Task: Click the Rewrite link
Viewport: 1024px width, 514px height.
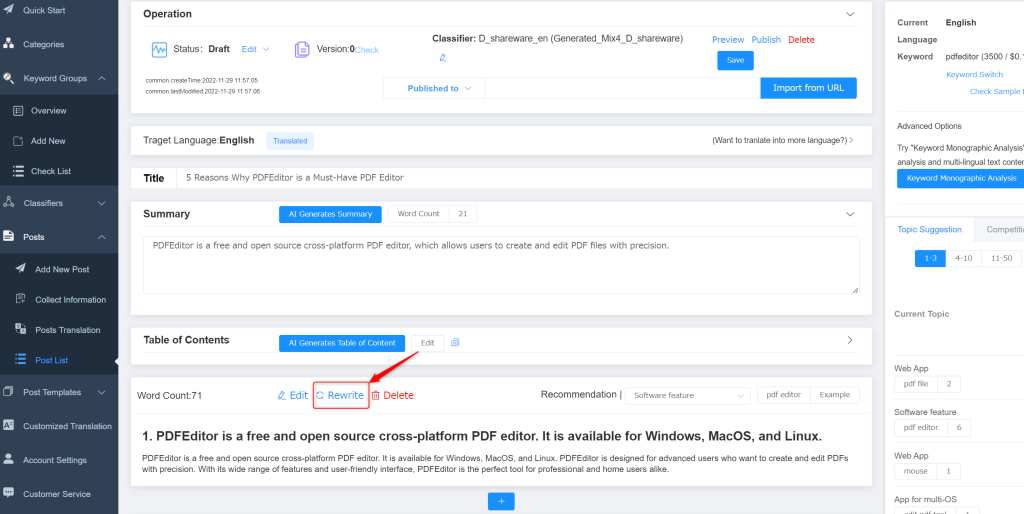Action: (x=341, y=395)
